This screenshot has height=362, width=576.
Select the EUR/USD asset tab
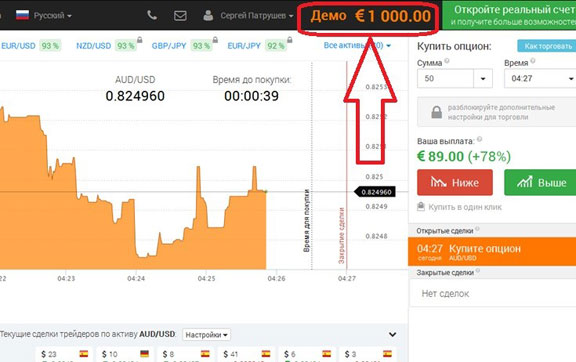click(x=18, y=46)
